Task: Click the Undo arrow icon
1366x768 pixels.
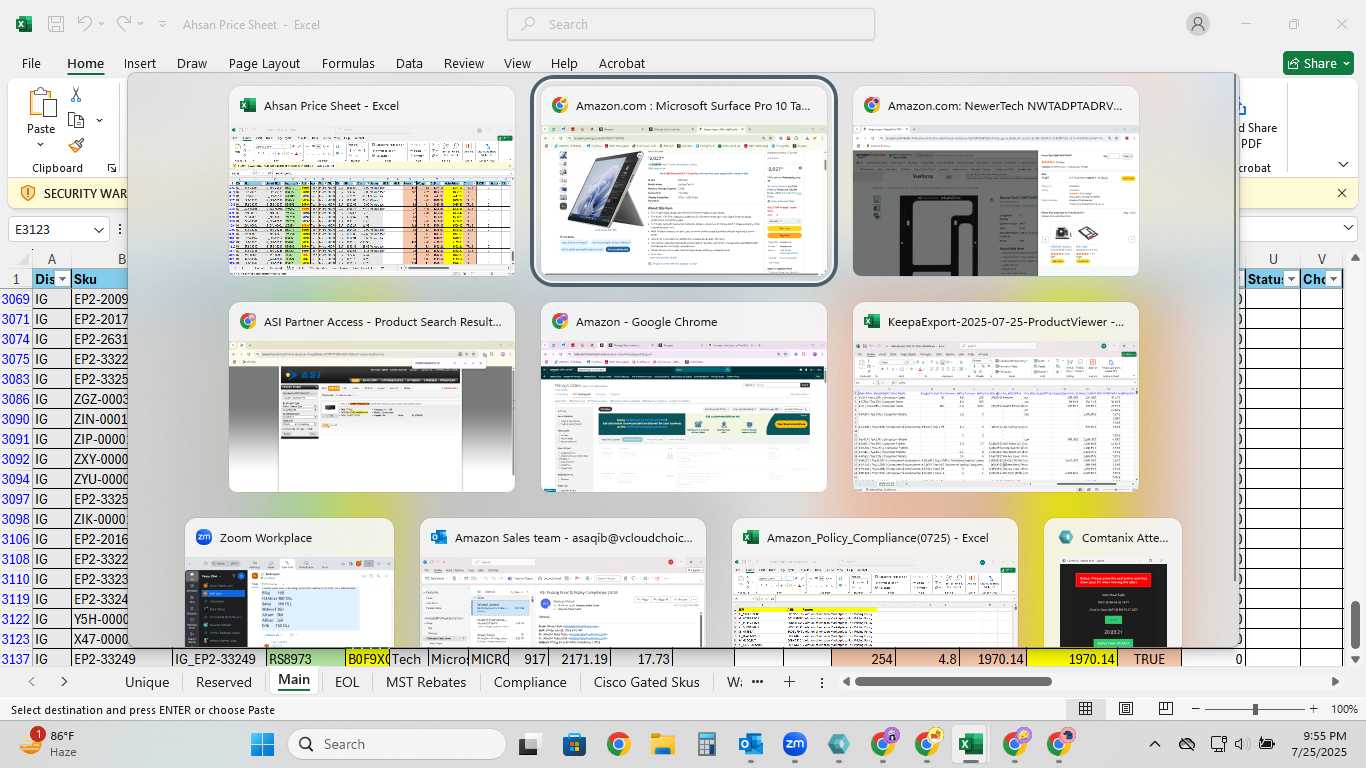Action: (x=84, y=23)
